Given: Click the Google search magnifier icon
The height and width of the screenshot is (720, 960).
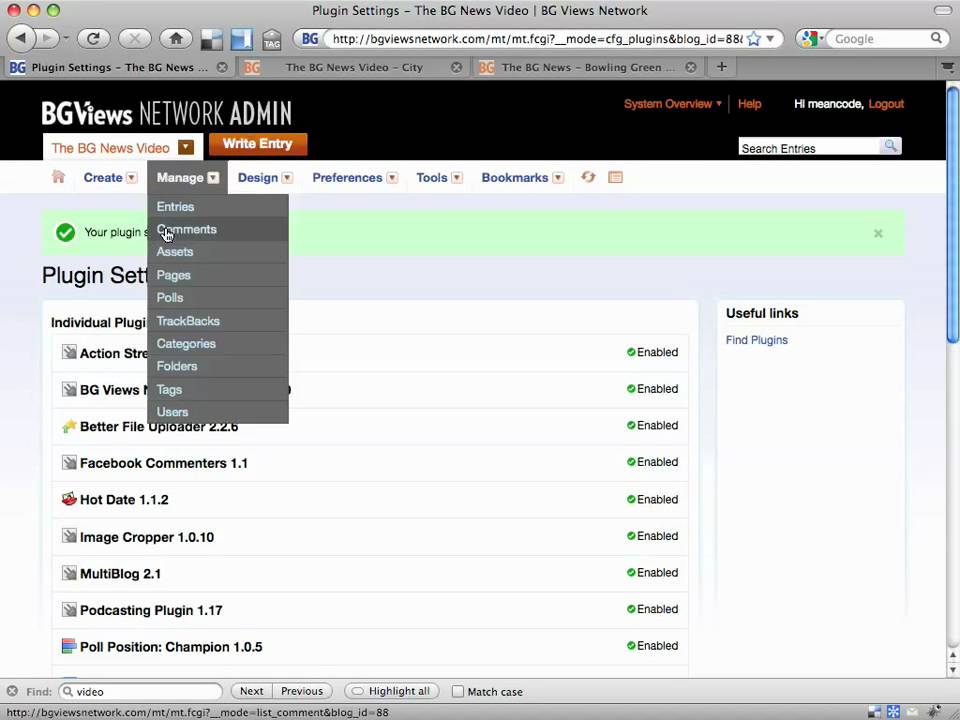Looking at the screenshot, I should (x=936, y=38).
